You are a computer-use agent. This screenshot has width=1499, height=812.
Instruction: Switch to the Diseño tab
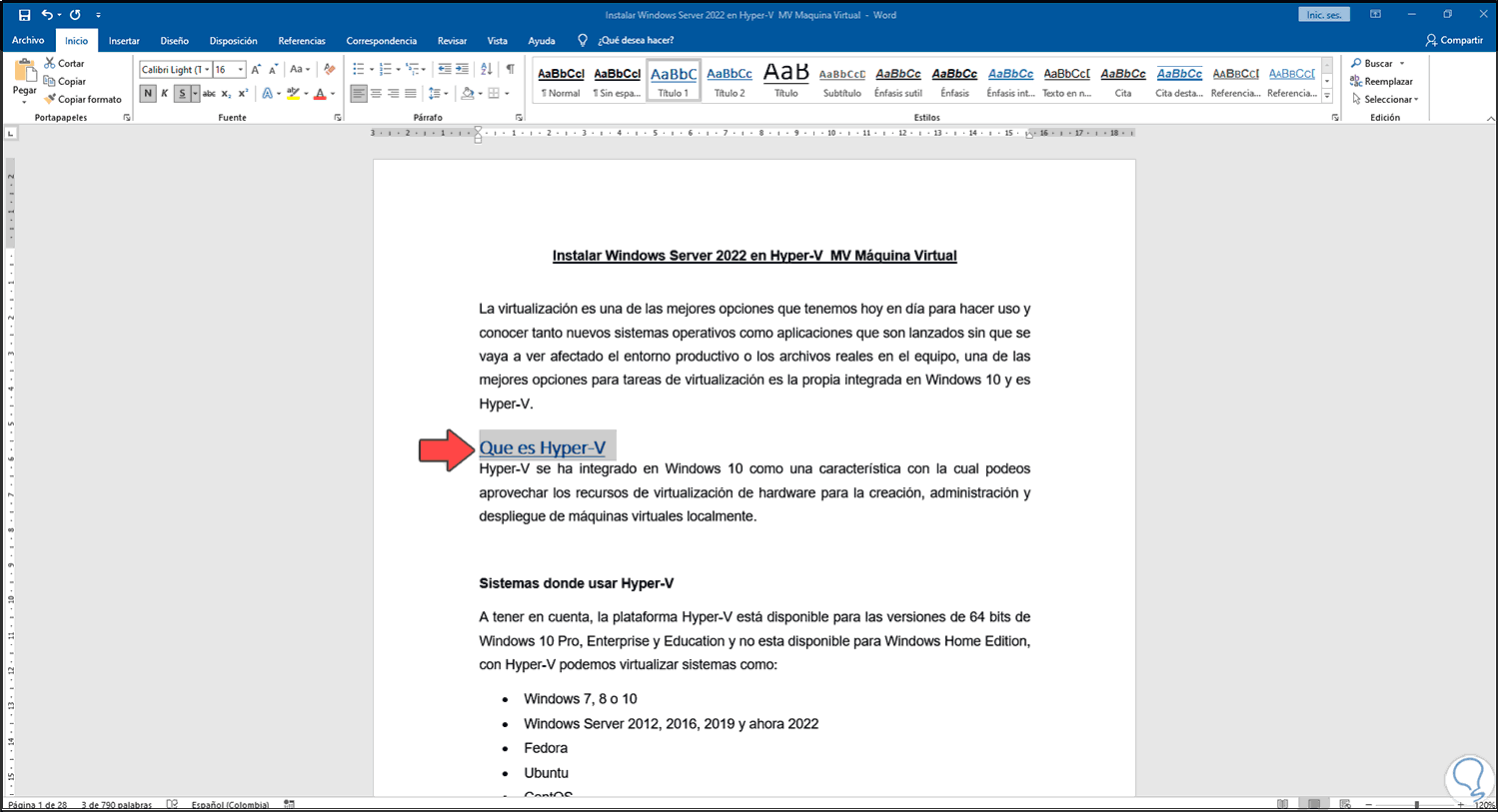tap(174, 40)
